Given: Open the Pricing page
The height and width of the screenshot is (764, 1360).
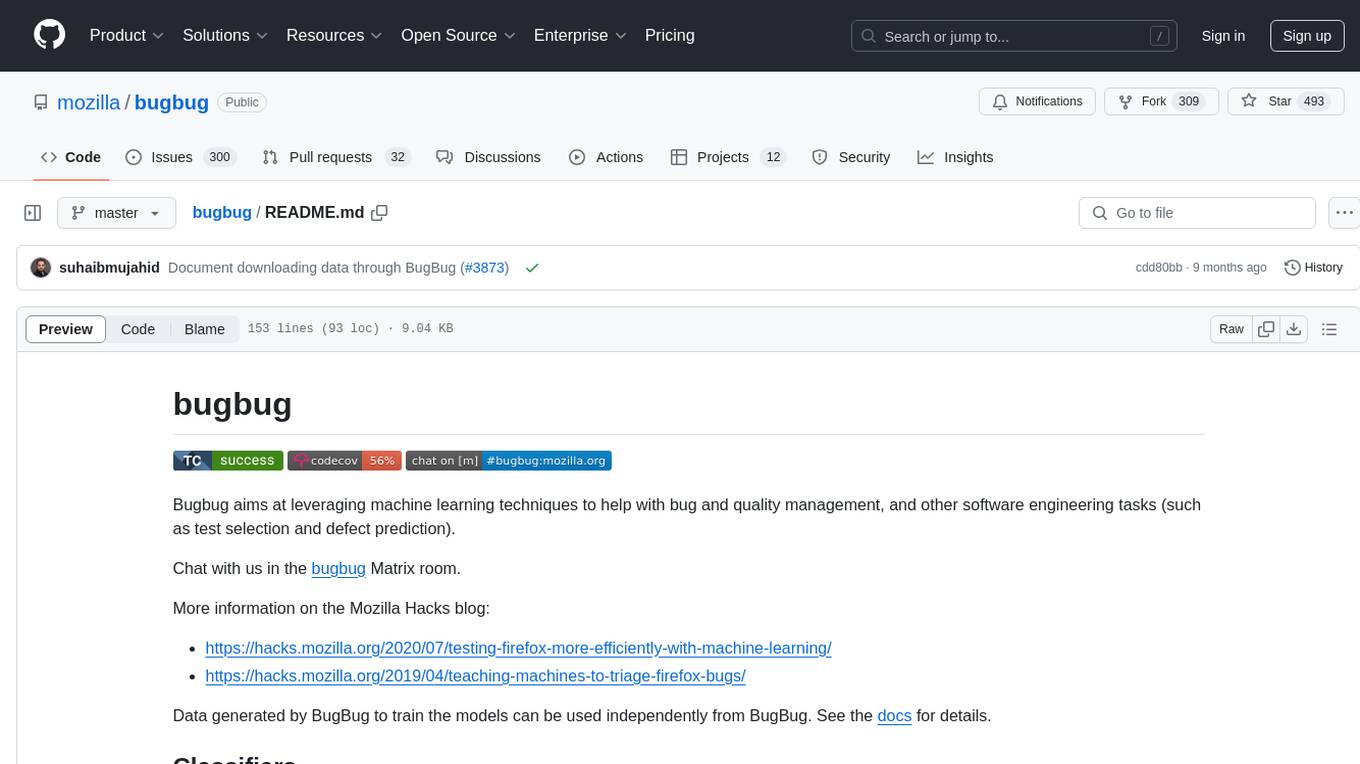Looking at the screenshot, I should click(670, 35).
